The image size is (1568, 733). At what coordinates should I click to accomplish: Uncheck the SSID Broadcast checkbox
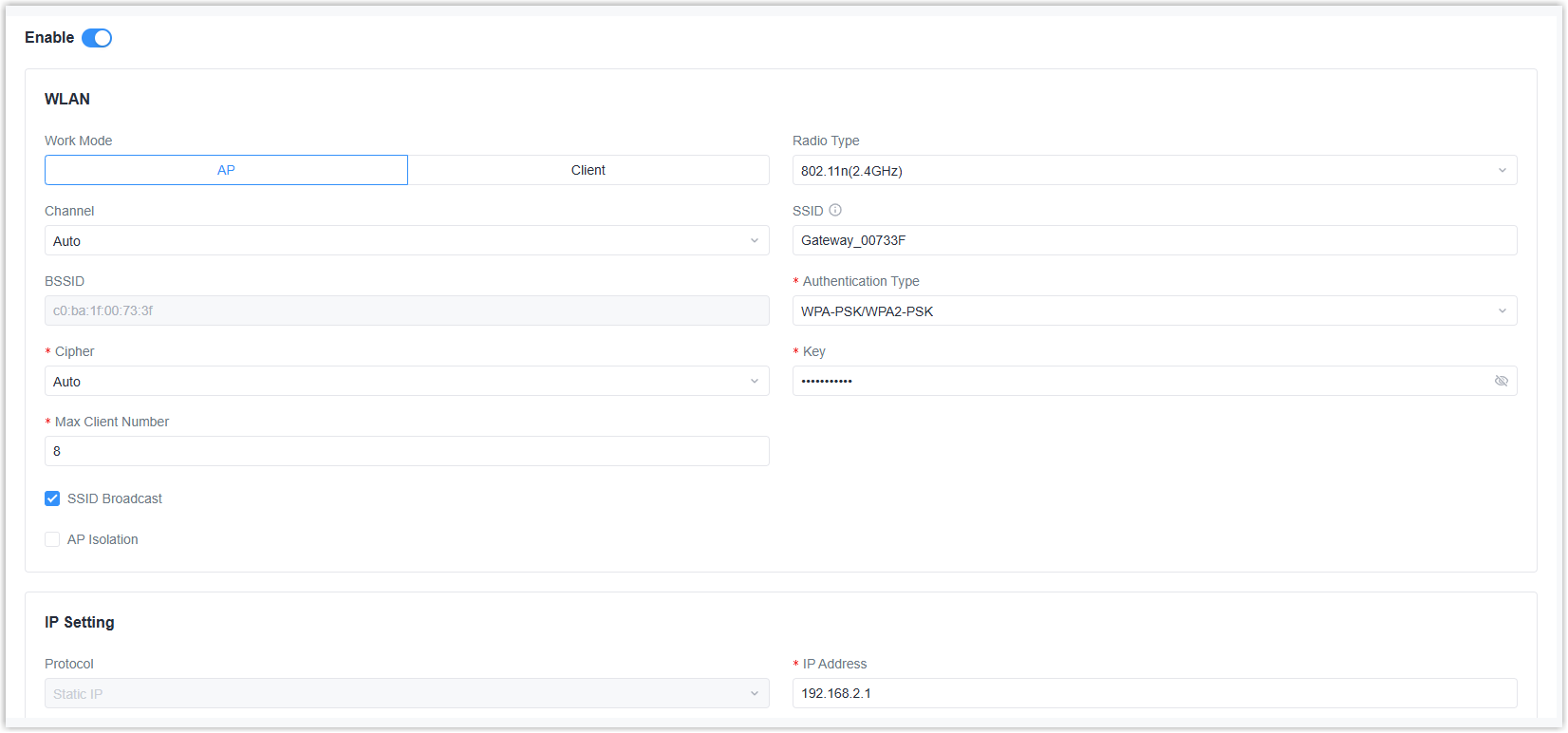coord(52,498)
